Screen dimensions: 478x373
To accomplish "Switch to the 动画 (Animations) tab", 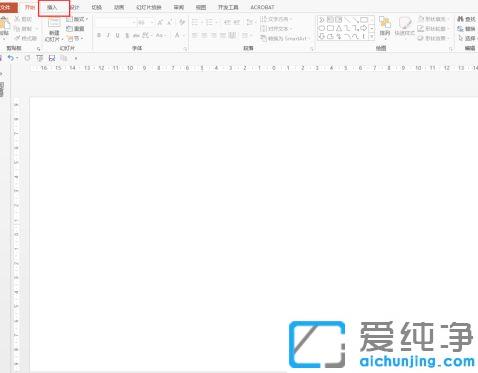I will tap(119, 7).
